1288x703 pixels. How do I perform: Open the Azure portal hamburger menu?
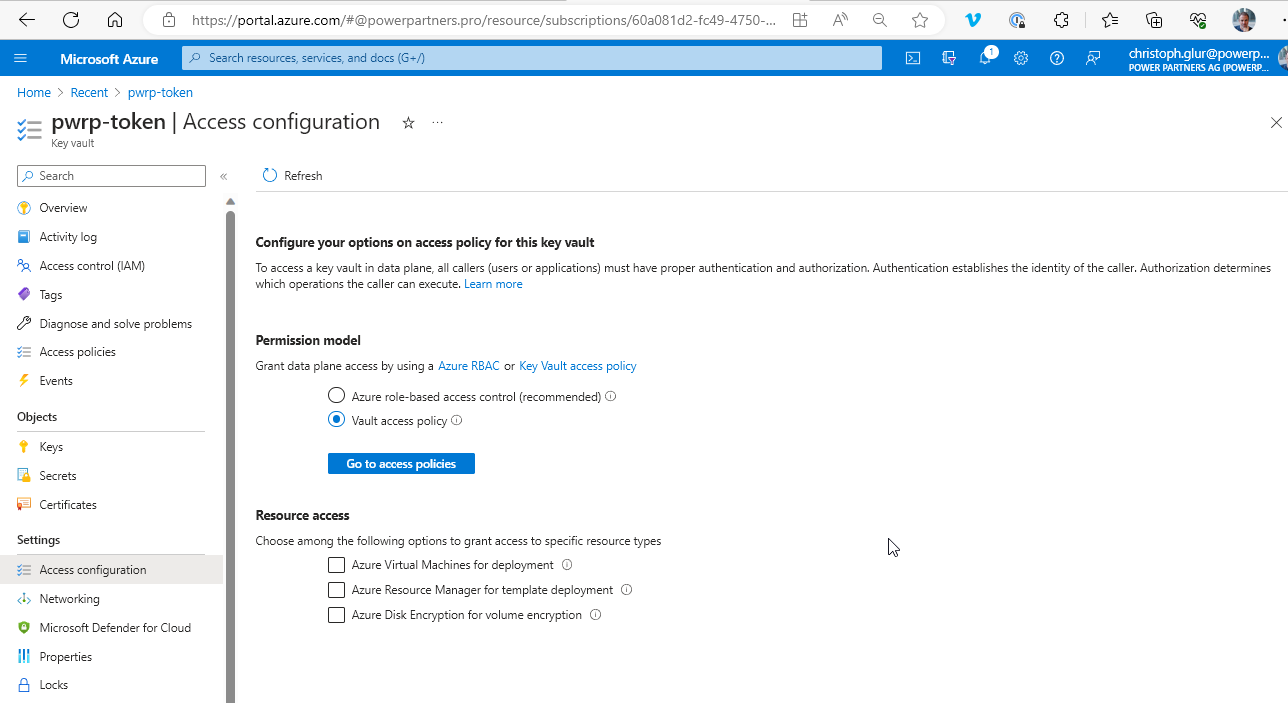[x=20, y=58]
